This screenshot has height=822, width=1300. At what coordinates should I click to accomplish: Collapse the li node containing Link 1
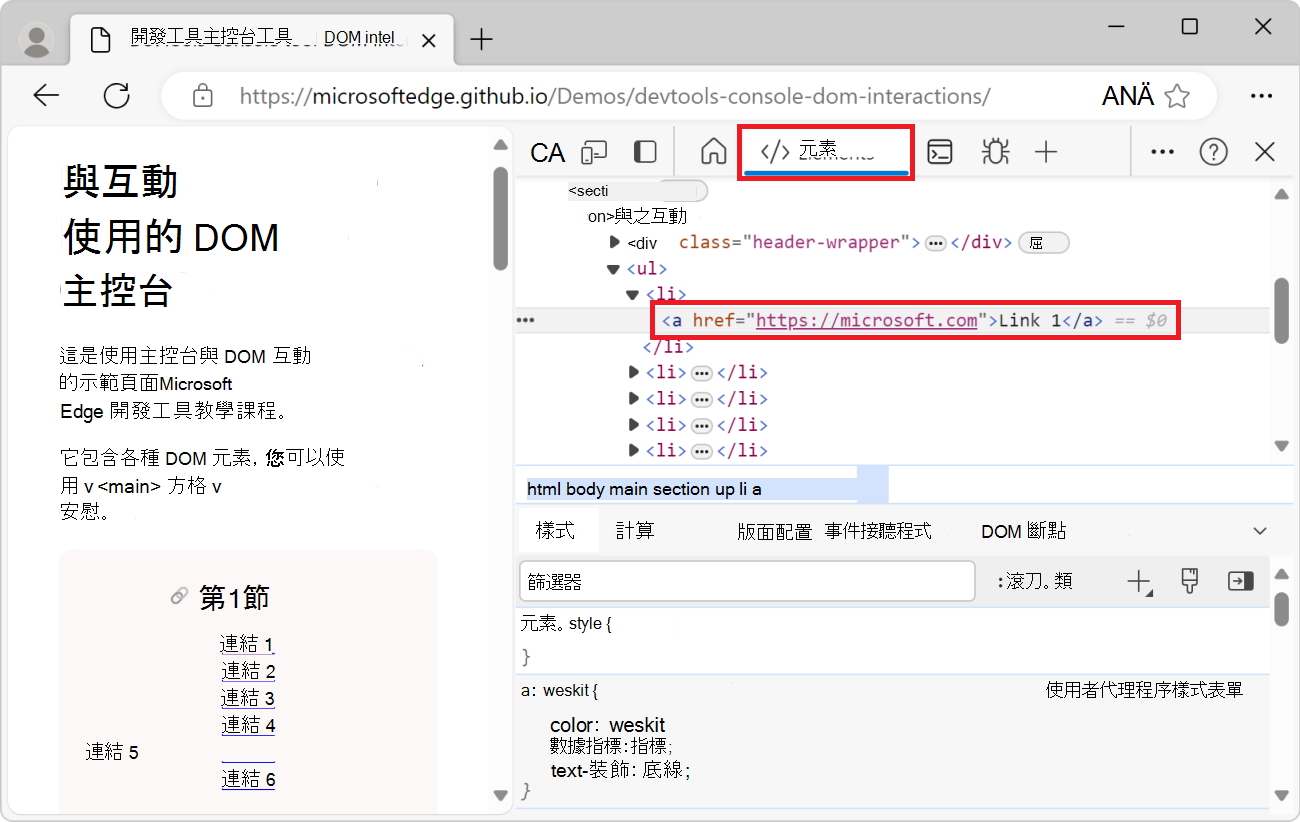[x=632, y=293]
